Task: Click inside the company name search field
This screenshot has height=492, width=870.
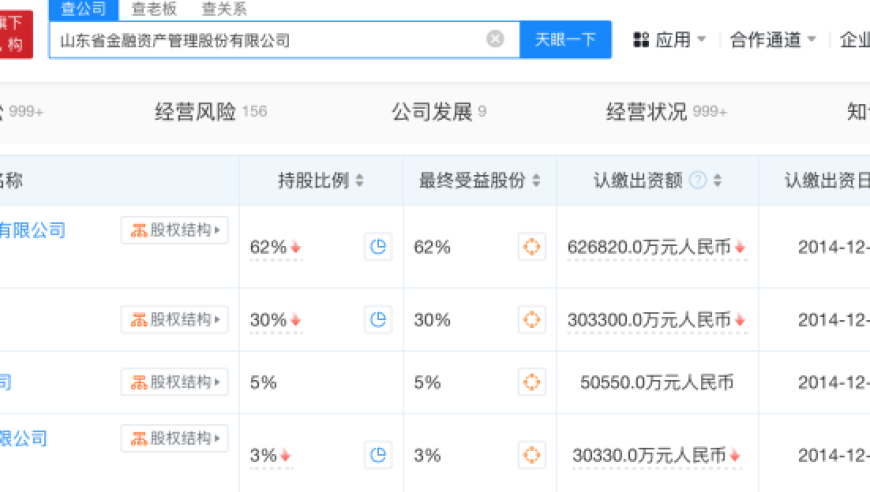Action: [x=270, y=40]
